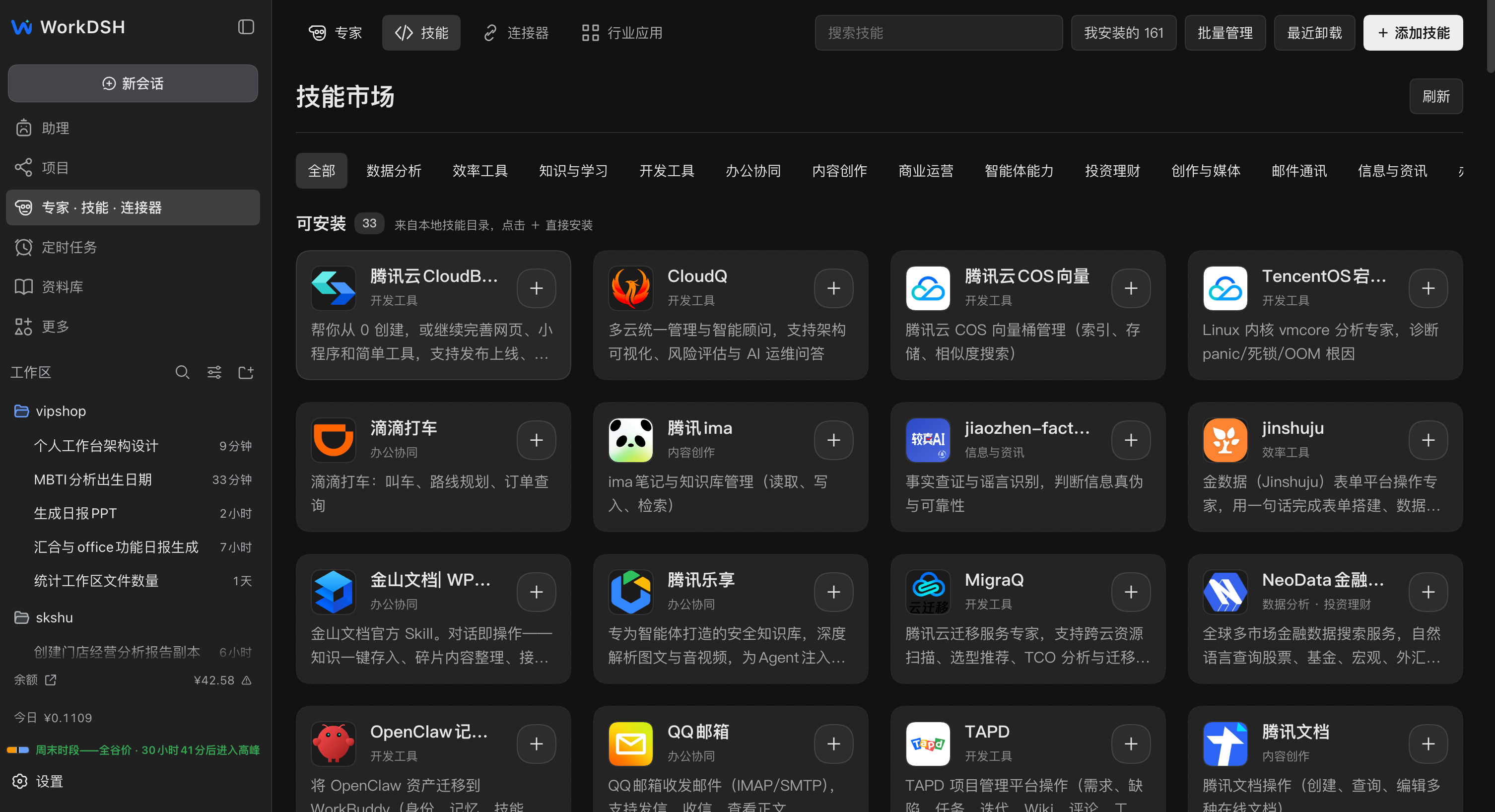The width and height of the screenshot is (1495, 812).
Task: Switch to the 专家 tab
Action: (335, 32)
